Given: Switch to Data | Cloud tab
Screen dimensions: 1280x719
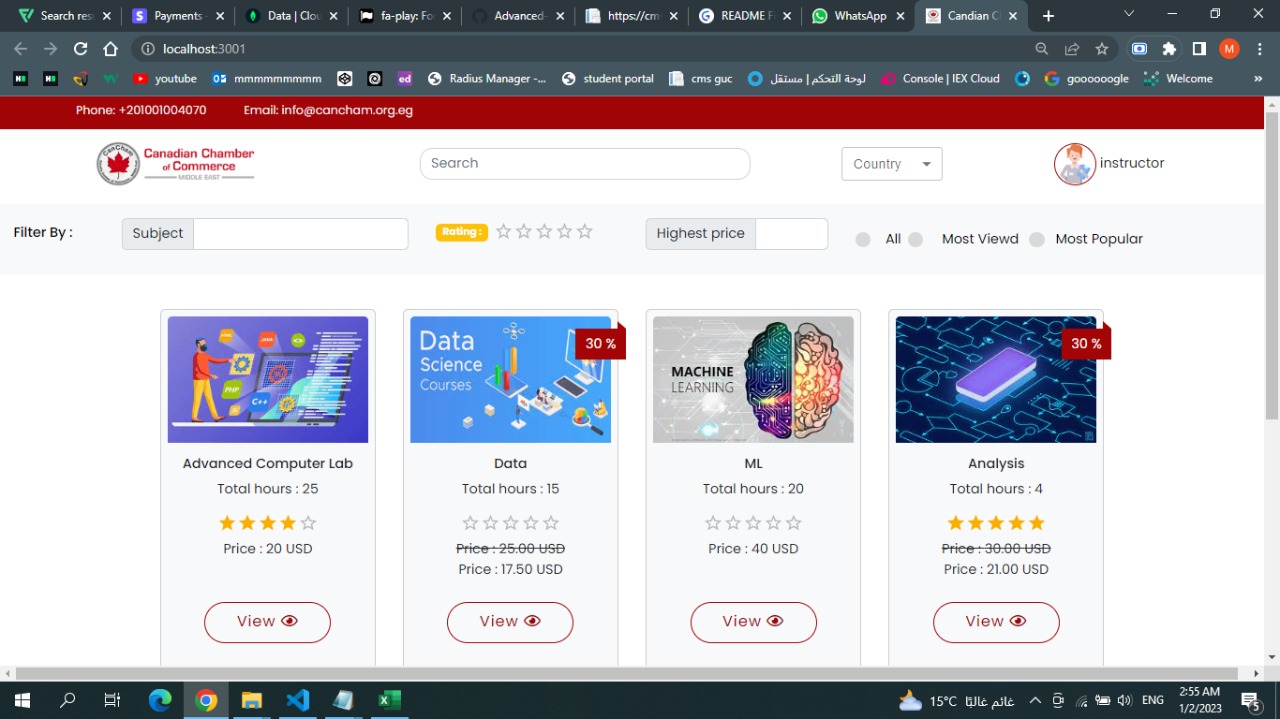Looking at the screenshot, I should (x=292, y=16).
